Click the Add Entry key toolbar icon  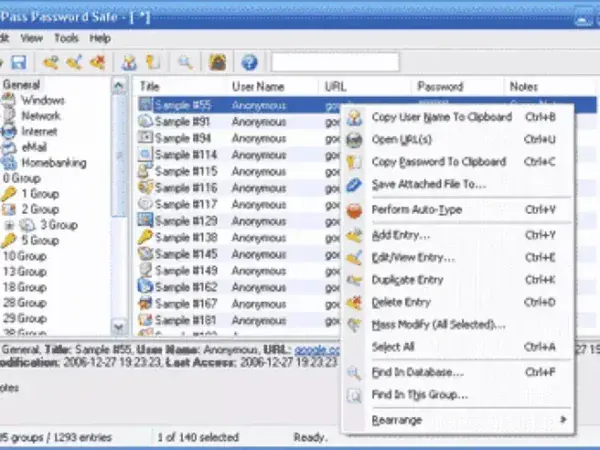click(x=51, y=63)
